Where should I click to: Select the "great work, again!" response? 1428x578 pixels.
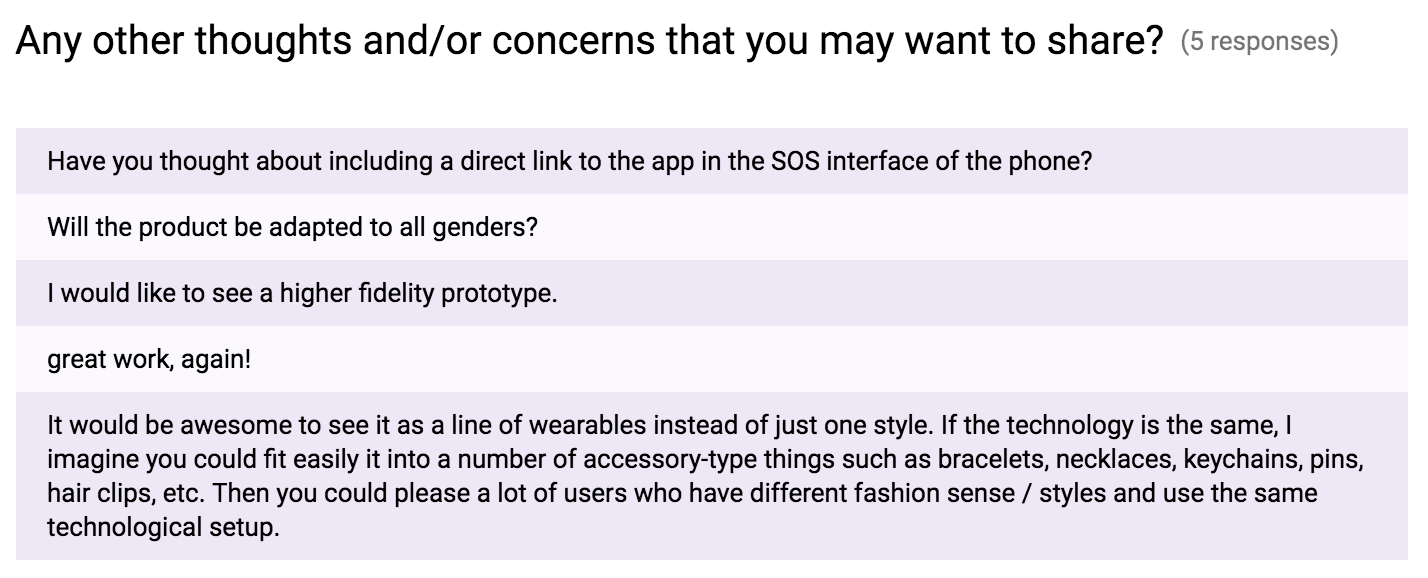tap(711, 359)
